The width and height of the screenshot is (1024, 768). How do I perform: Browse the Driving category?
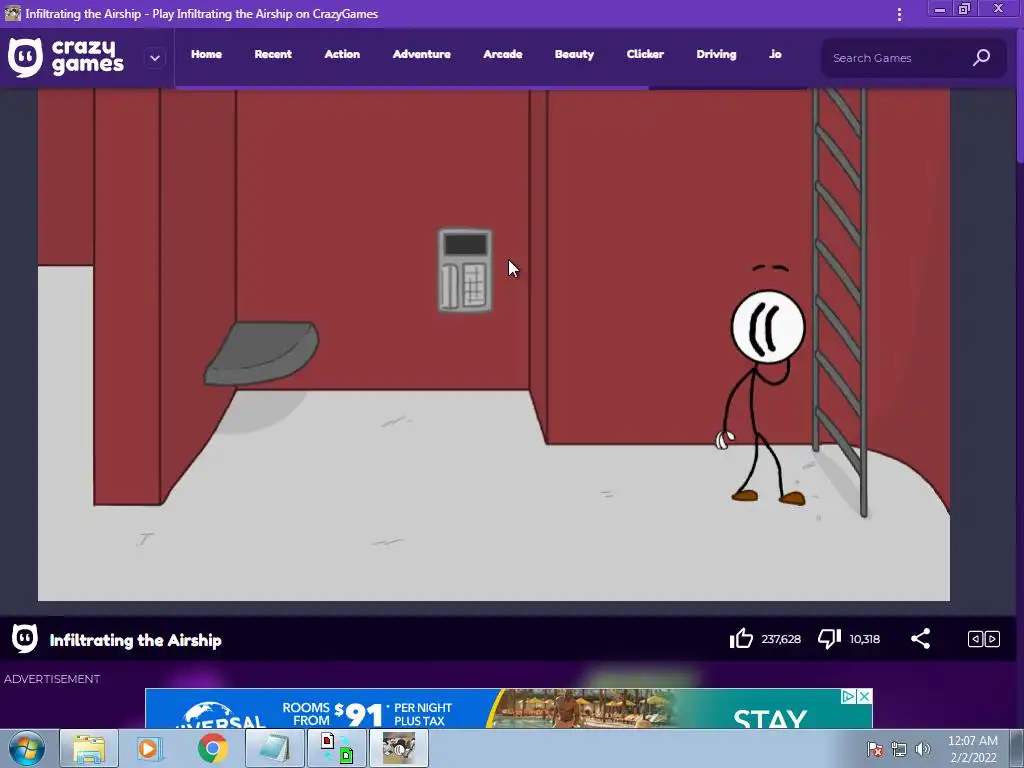pos(716,54)
